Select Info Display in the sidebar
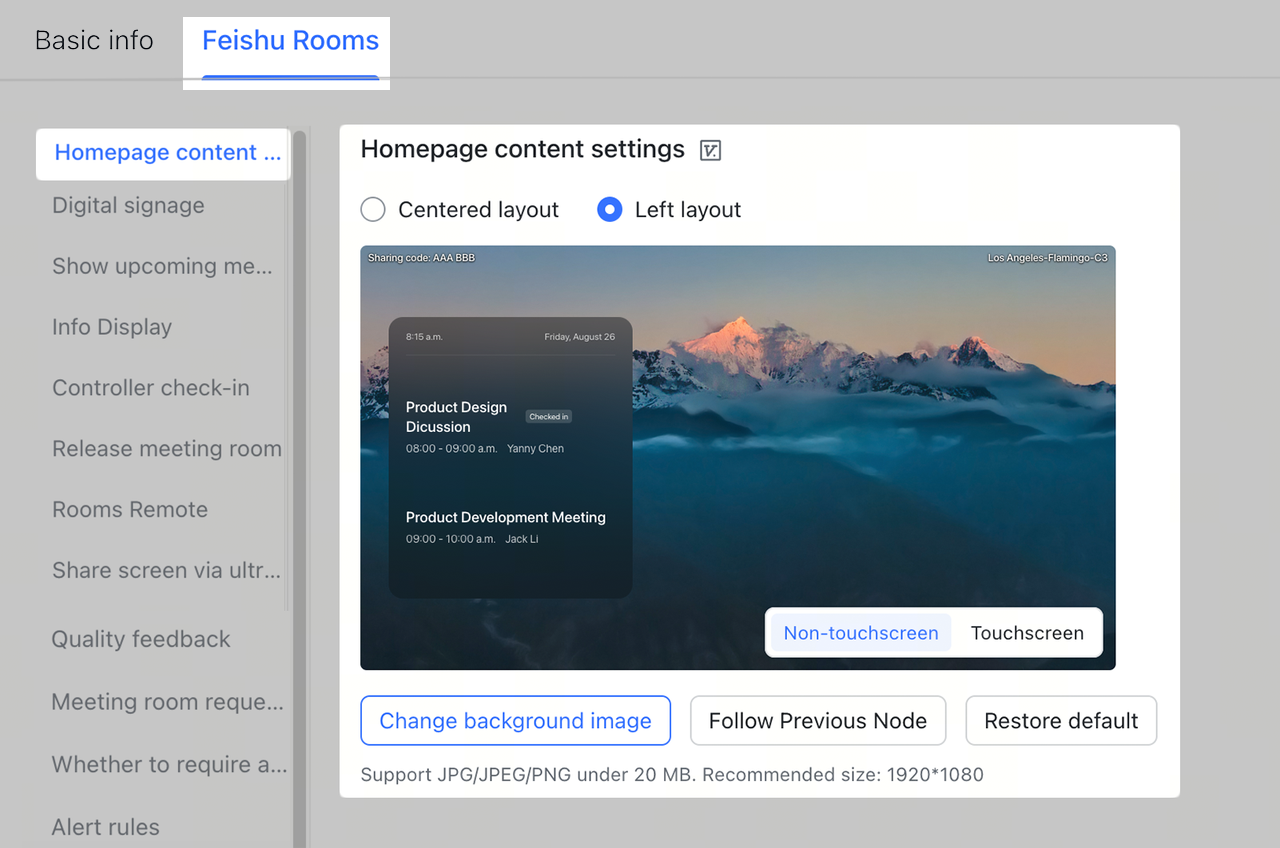The image size is (1280, 848). click(x=112, y=328)
